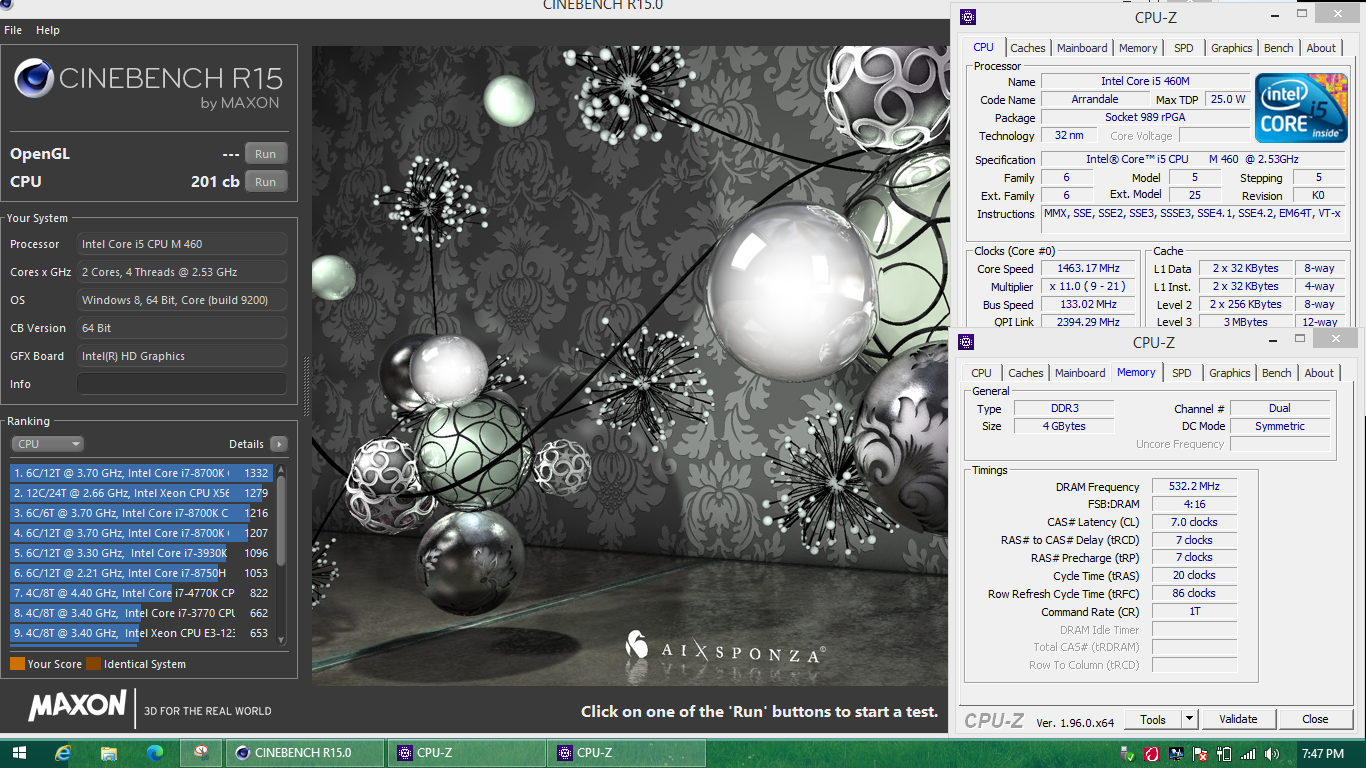Switch to Mainboard tab in top CPU-Z
The image size is (1366, 768).
click(1082, 48)
